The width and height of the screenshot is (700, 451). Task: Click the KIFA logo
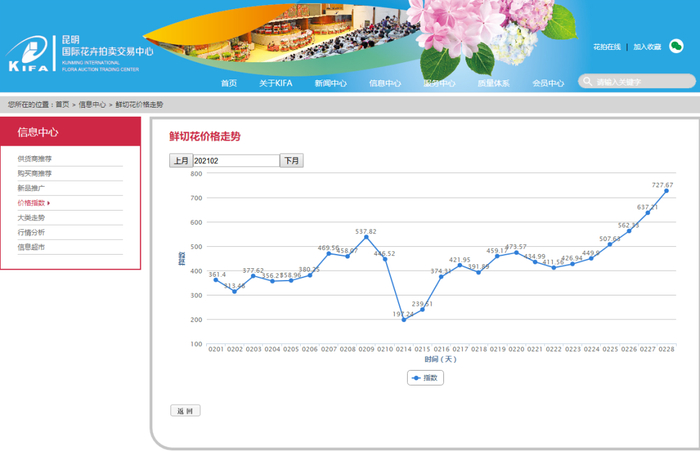28,54
